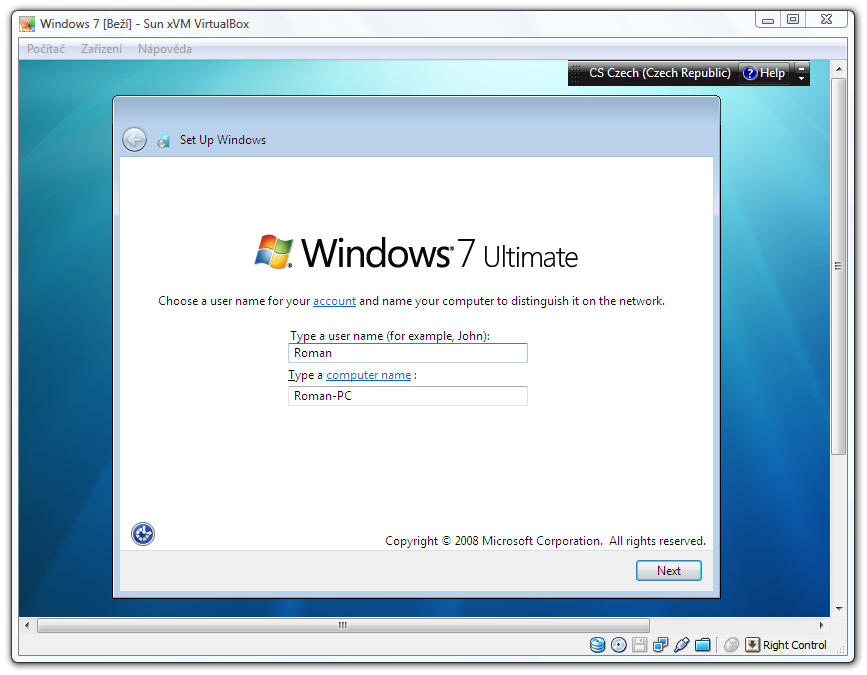Open the language bar options arrow
867x675 pixels.
click(x=801, y=79)
